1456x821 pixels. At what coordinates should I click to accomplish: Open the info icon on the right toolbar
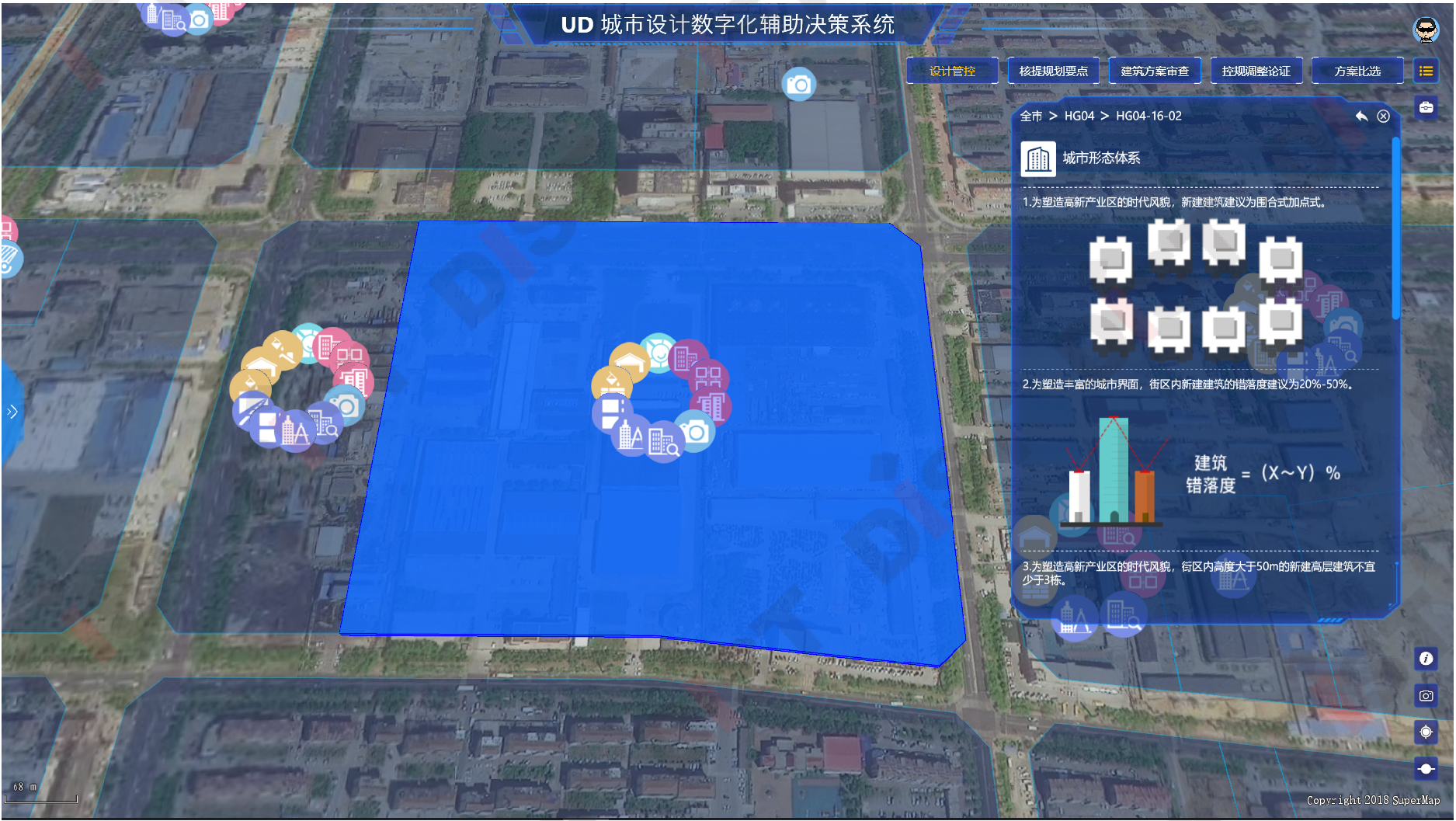click(1426, 659)
